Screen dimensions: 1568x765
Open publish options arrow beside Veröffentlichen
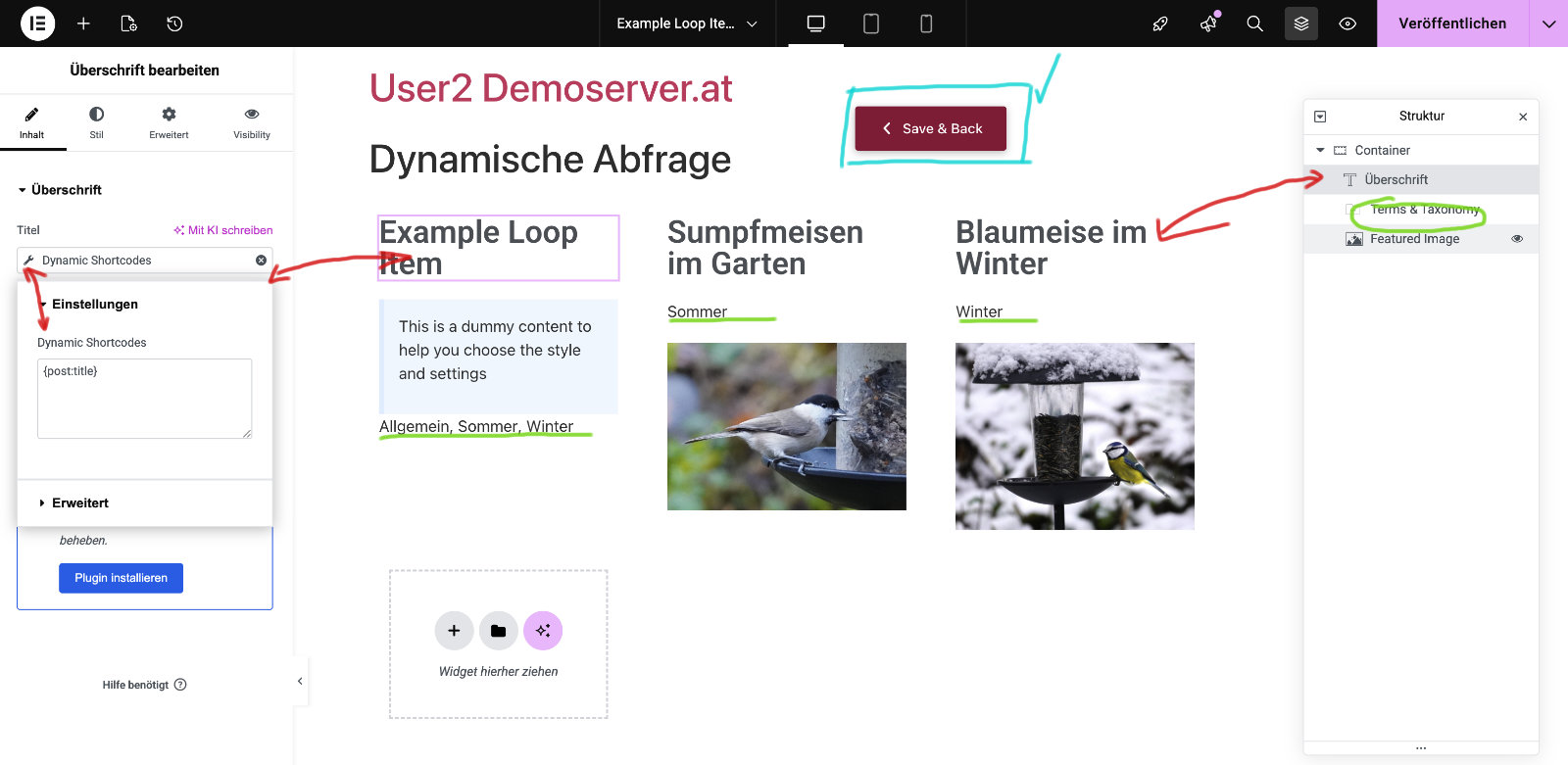pyautogui.click(x=1548, y=24)
